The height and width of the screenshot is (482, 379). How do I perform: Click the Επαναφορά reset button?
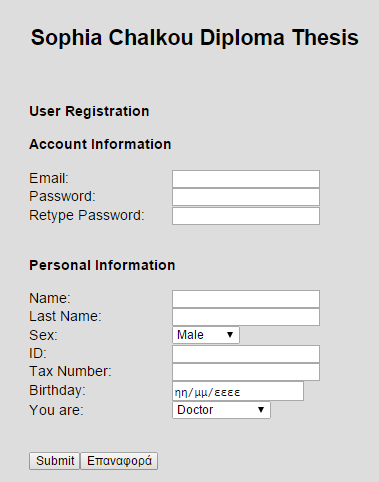pos(119,461)
